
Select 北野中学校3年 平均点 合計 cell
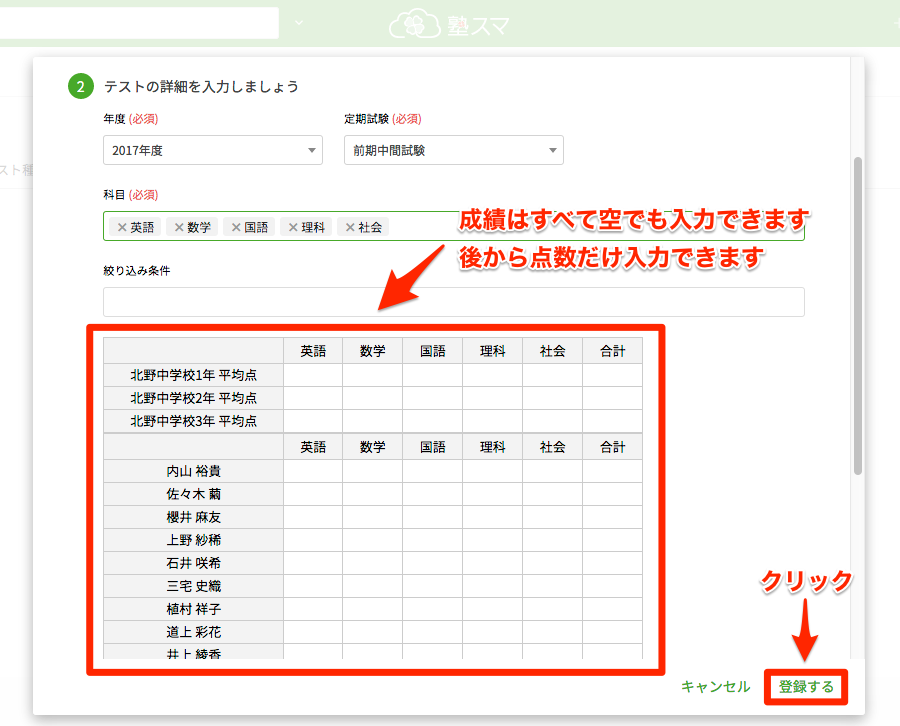click(x=612, y=421)
